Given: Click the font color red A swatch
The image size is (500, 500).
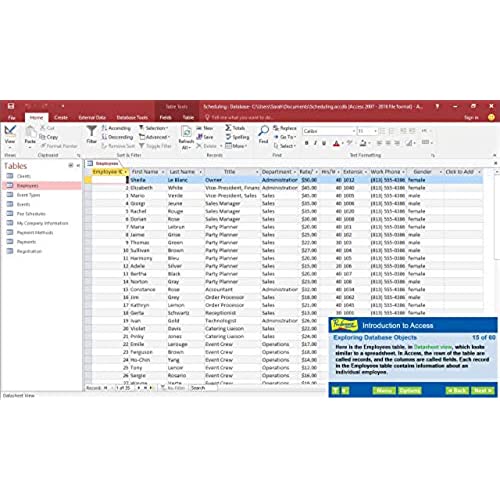Looking at the screenshot, I should tap(336, 143).
